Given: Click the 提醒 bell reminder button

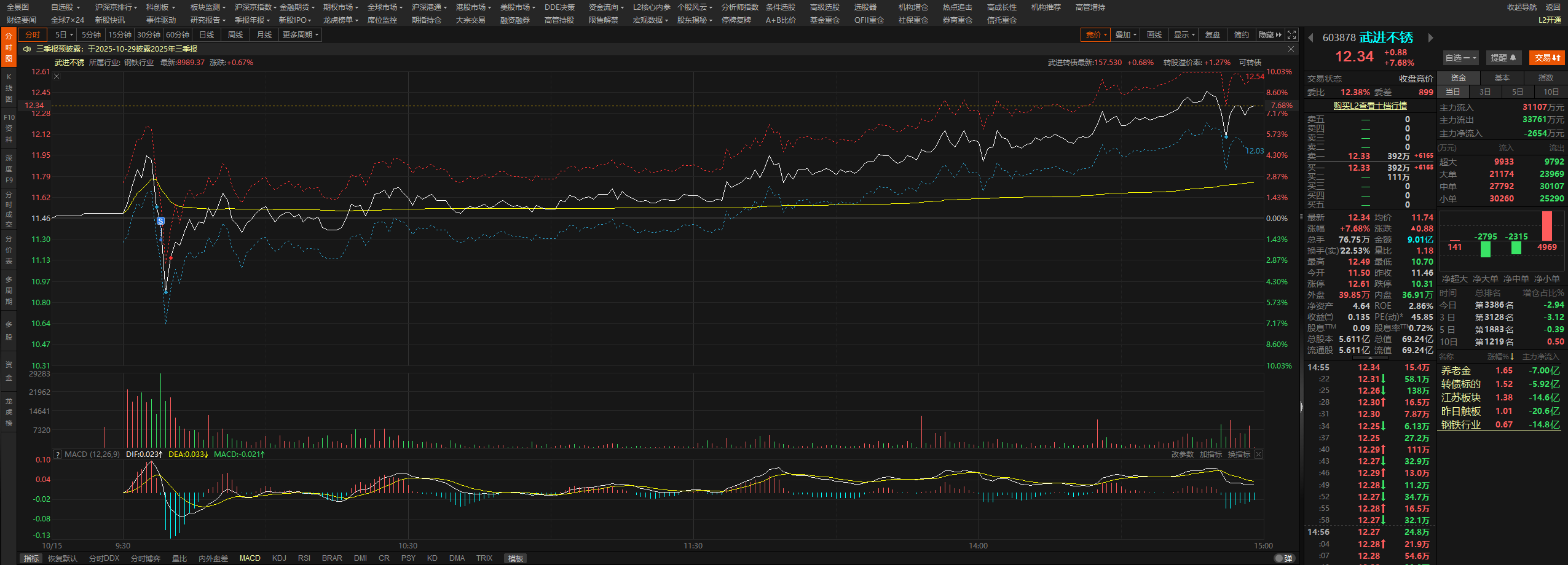Looking at the screenshot, I should click(1503, 58).
